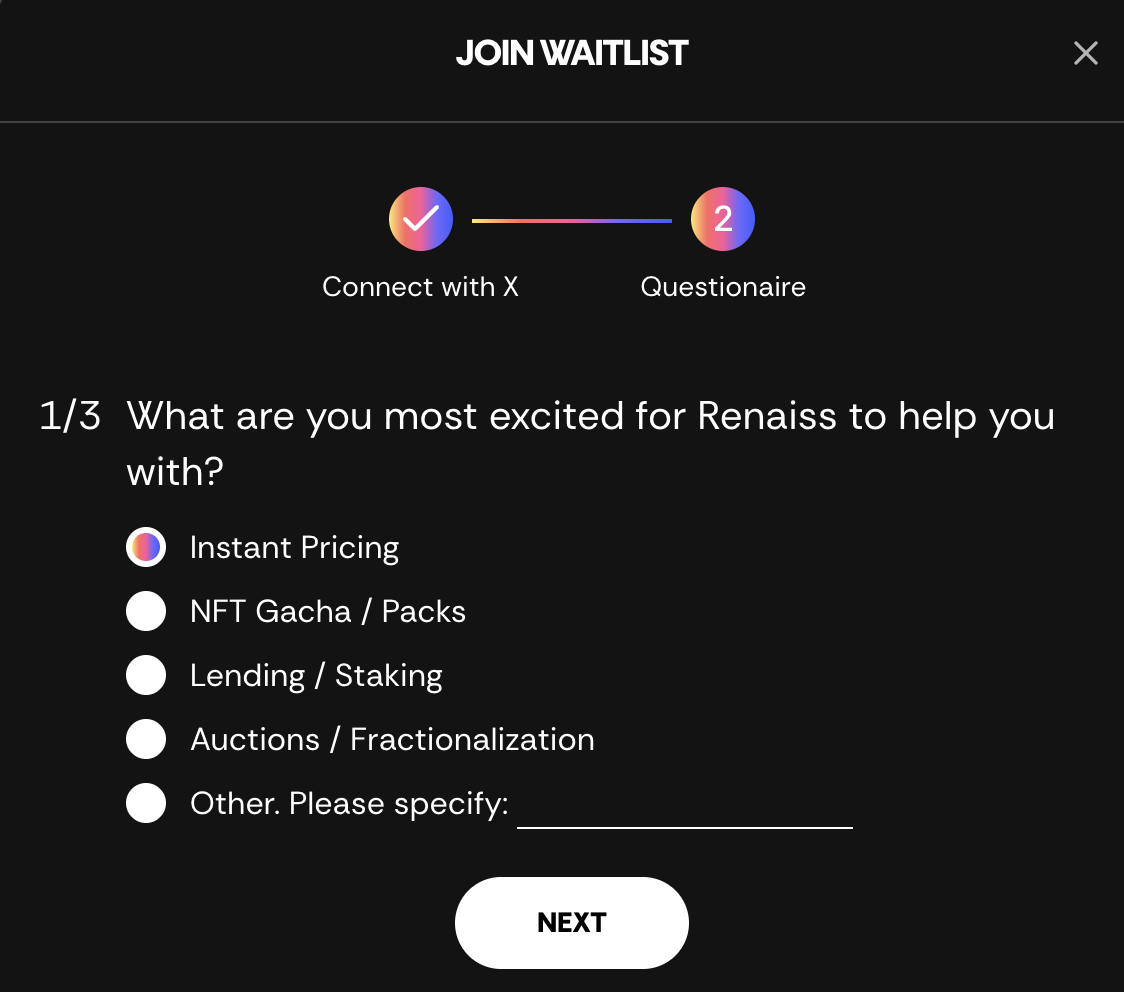Click the Instant Pricing option label
The image size is (1124, 992).
pos(294,548)
